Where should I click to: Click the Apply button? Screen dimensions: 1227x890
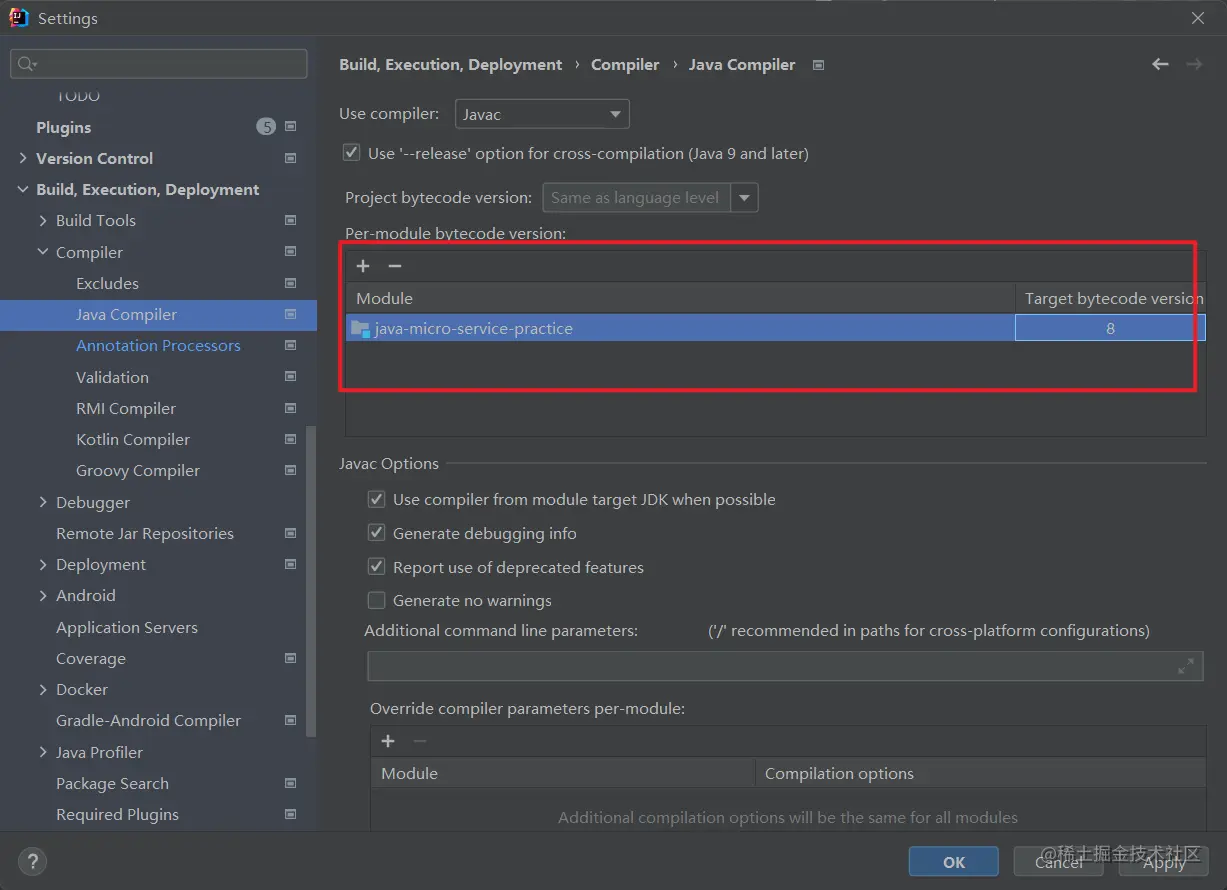click(x=1164, y=861)
